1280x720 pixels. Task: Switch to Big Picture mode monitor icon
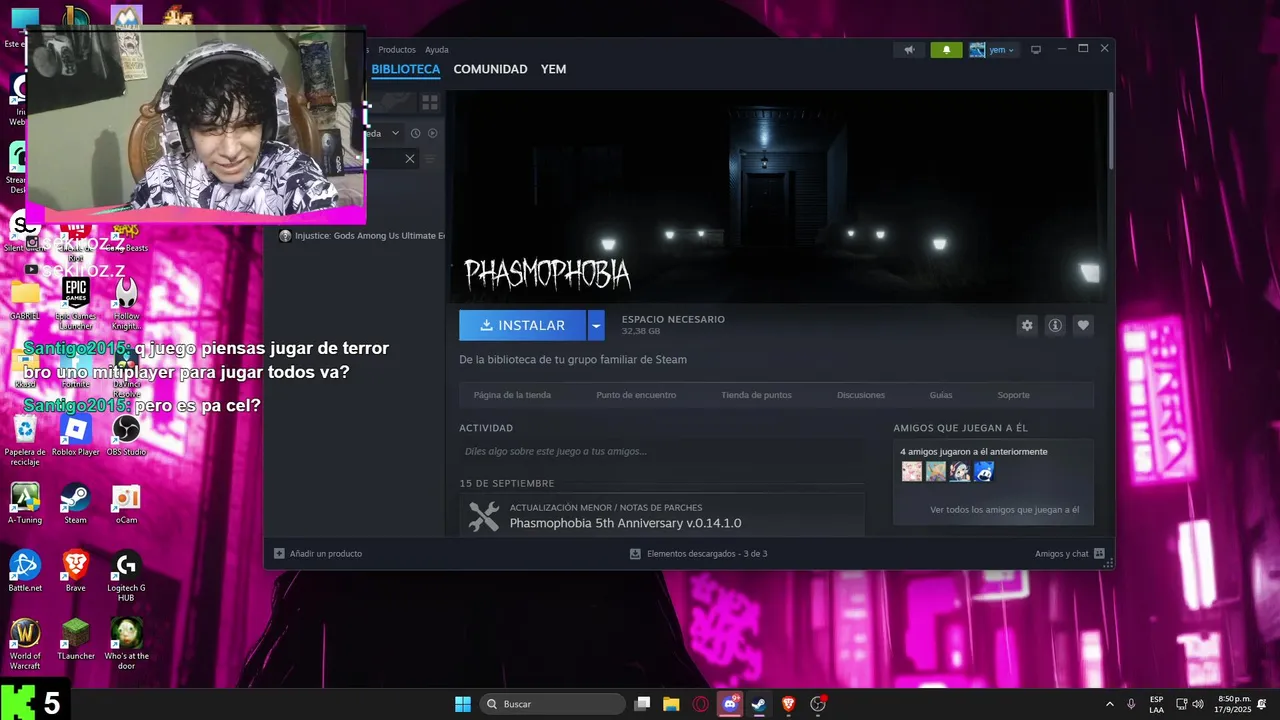[1036, 49]
